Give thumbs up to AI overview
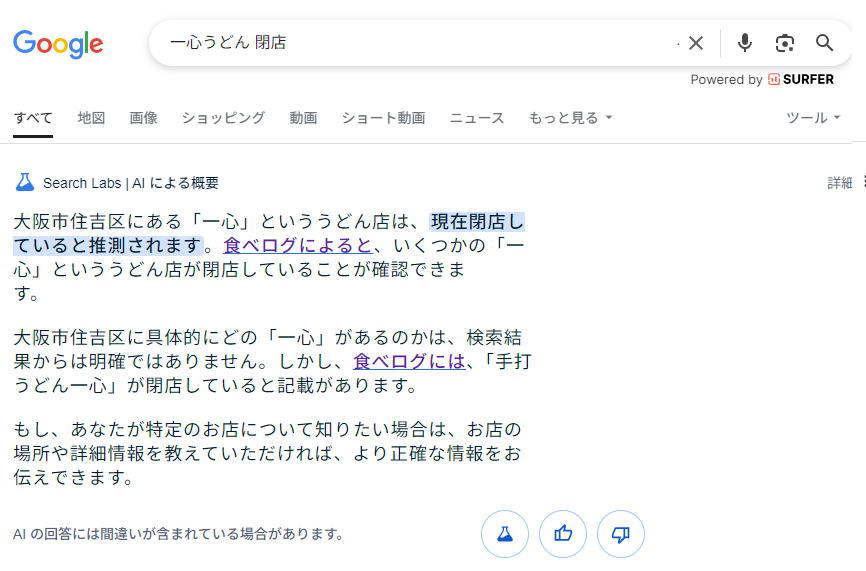 point(563,534)
